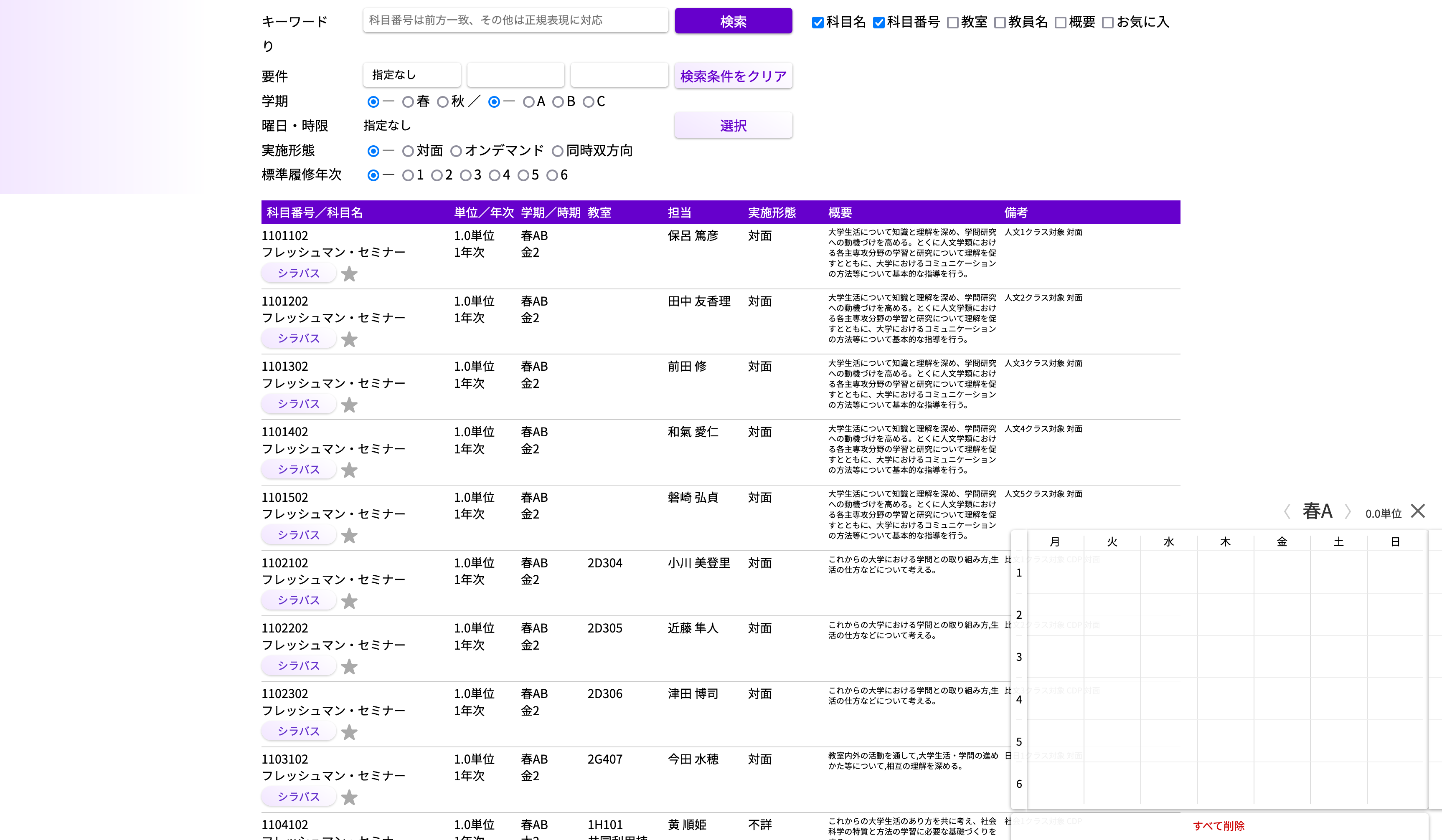Select standard year 2 radio
This screenshot has width=1442, height=840.
[x=437, y=175]
